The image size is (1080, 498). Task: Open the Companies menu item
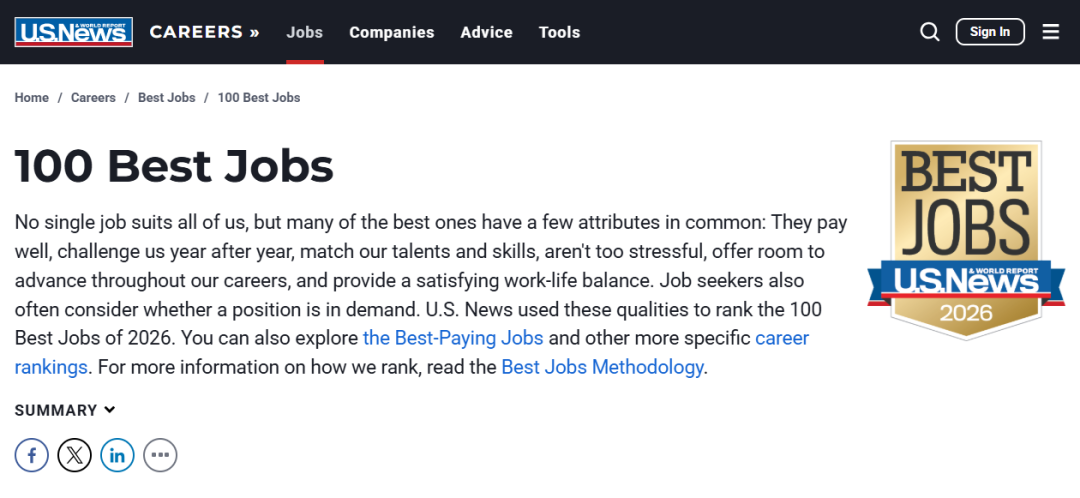point(391,32)
